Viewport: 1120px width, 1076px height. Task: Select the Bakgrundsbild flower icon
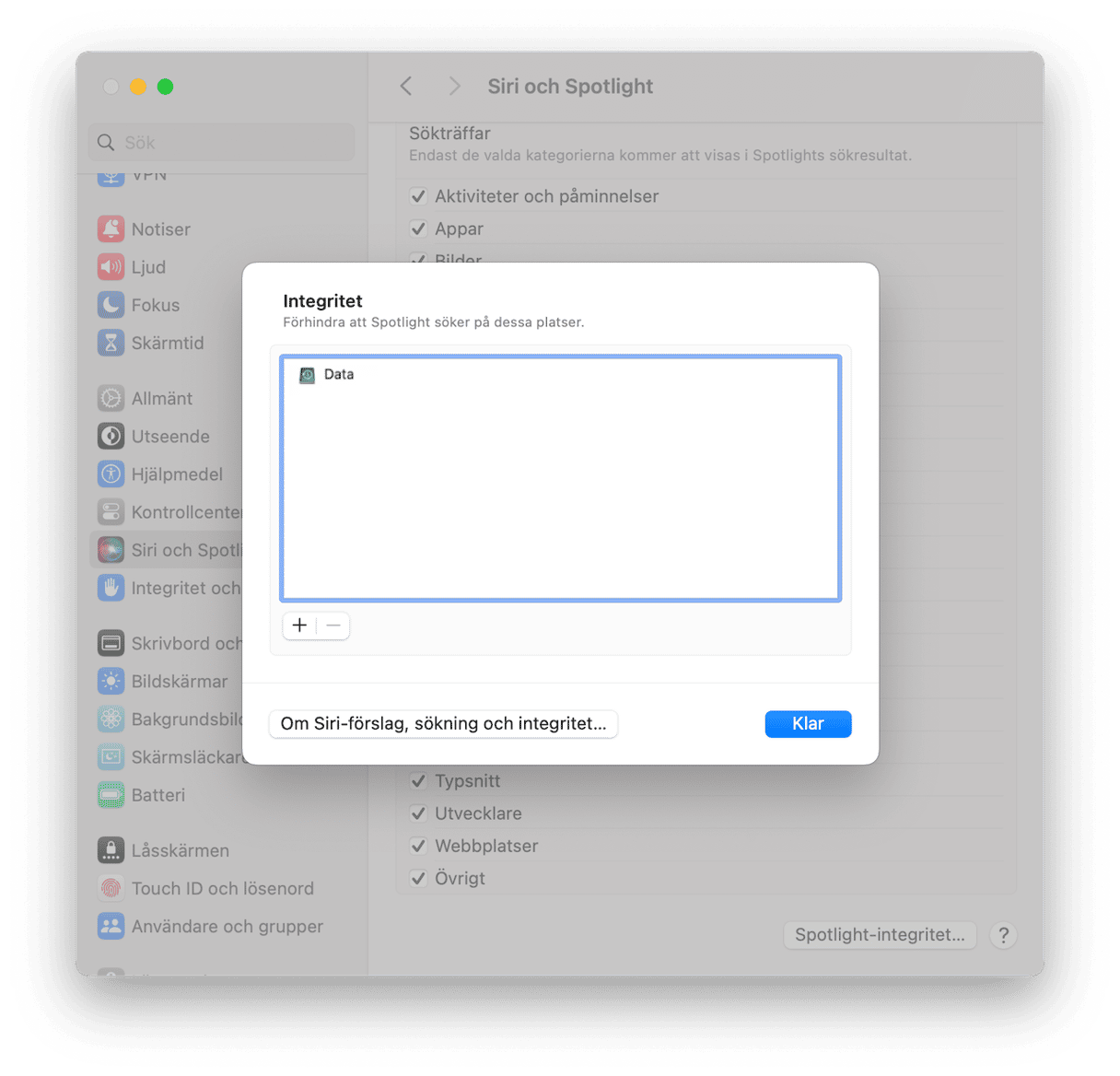tap(111, 719)
